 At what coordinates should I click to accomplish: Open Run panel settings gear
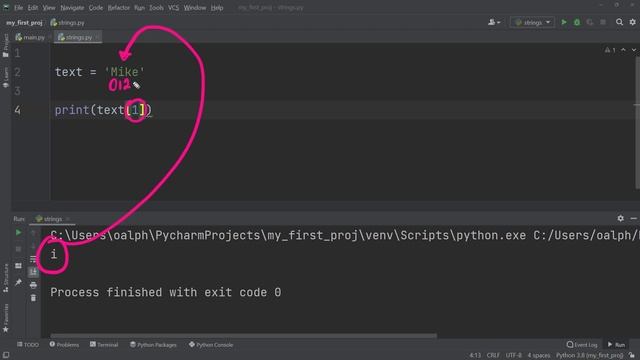[x=620, y=218]
